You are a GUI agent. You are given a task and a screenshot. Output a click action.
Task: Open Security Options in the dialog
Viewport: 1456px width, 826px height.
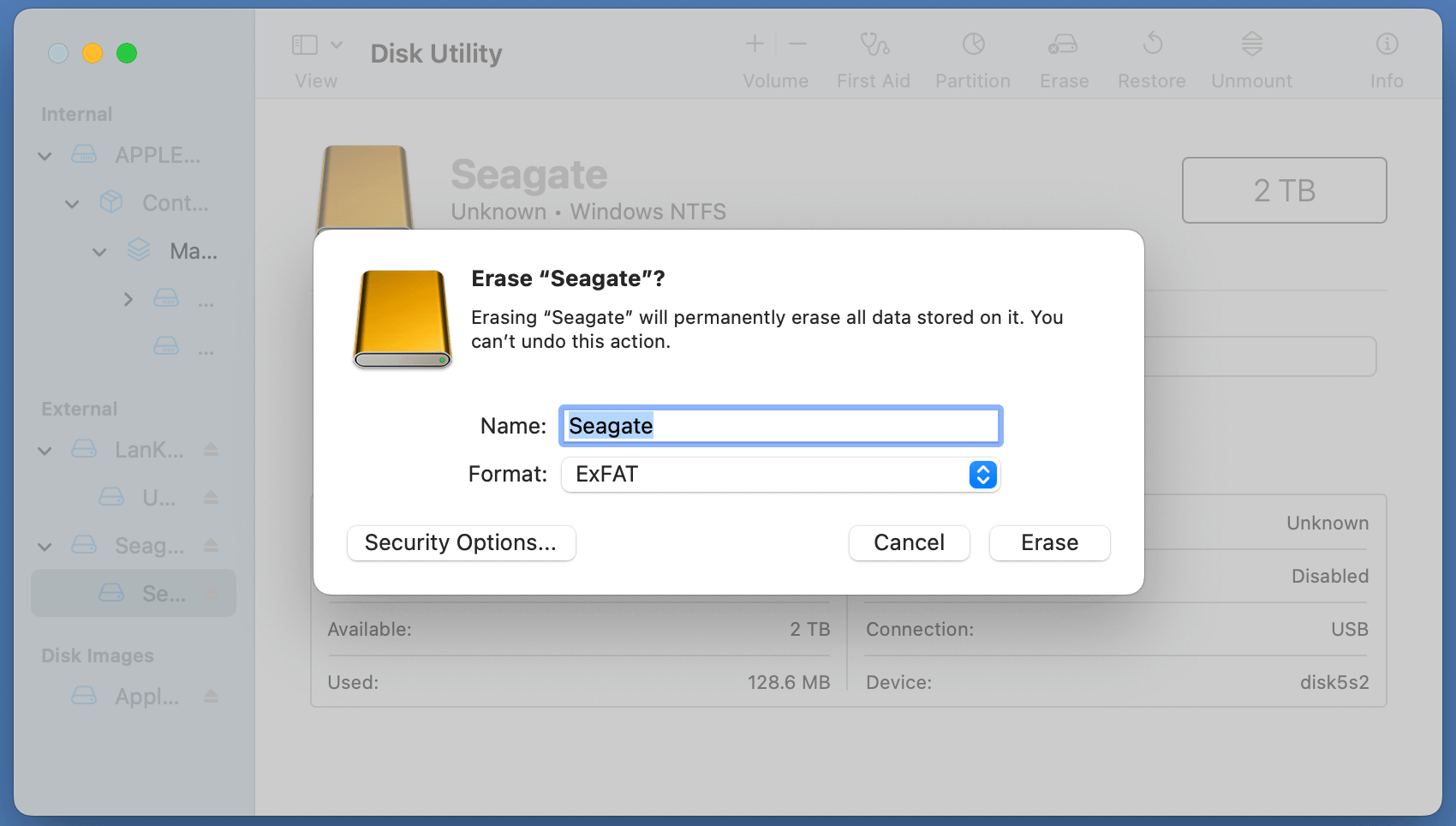[461, 542]
